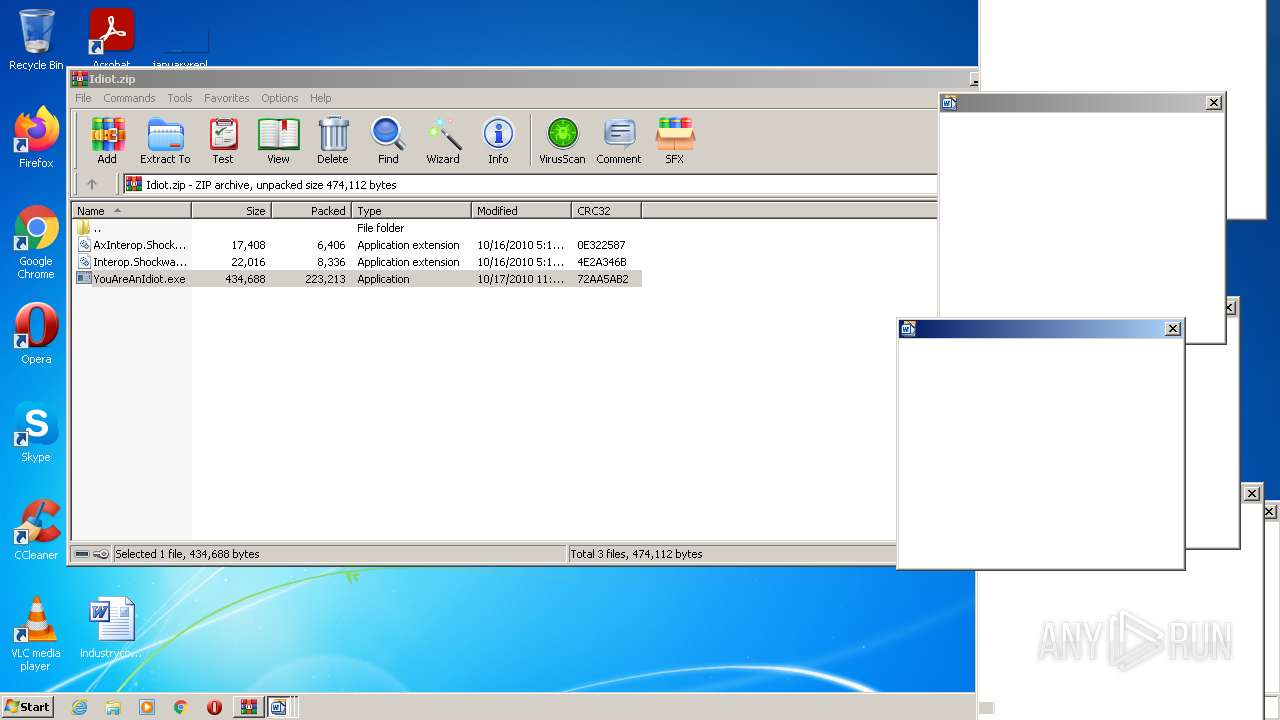Click the Delete trash can icon
The width and height of the screenshot is (1280, 720).
(x=333, y=141)
